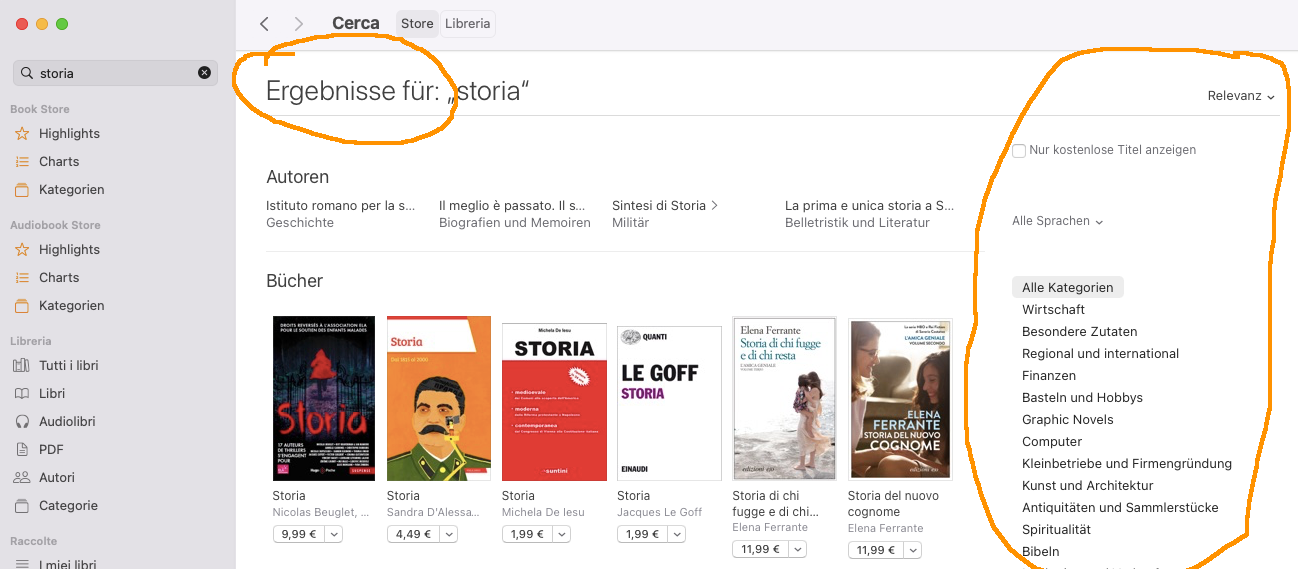Screen dimensions: 1298x569
Task: Clear the storia search field
Action: tap(204, 73)
